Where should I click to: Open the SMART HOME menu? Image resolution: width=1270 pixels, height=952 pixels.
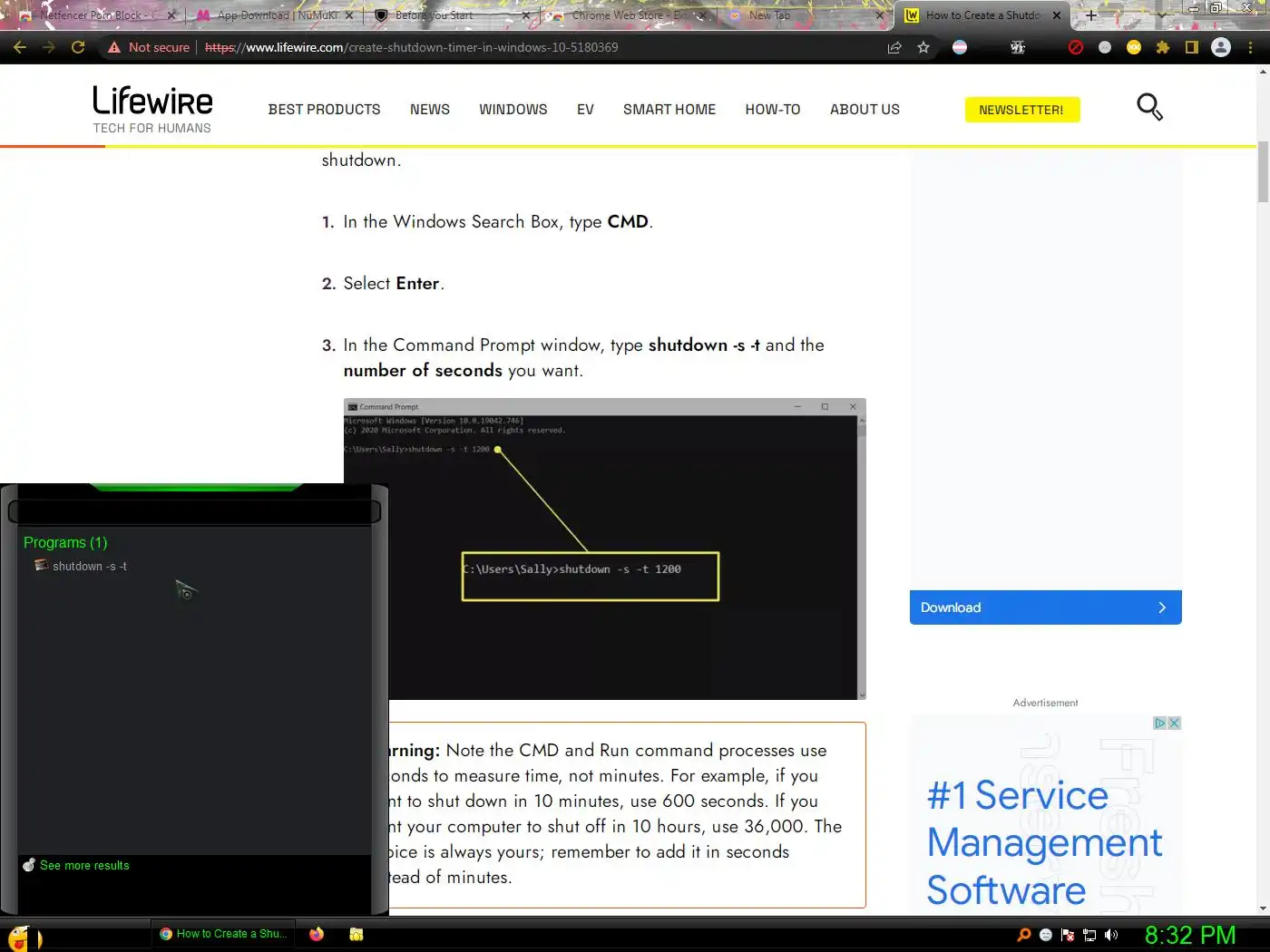pos(669,110)
